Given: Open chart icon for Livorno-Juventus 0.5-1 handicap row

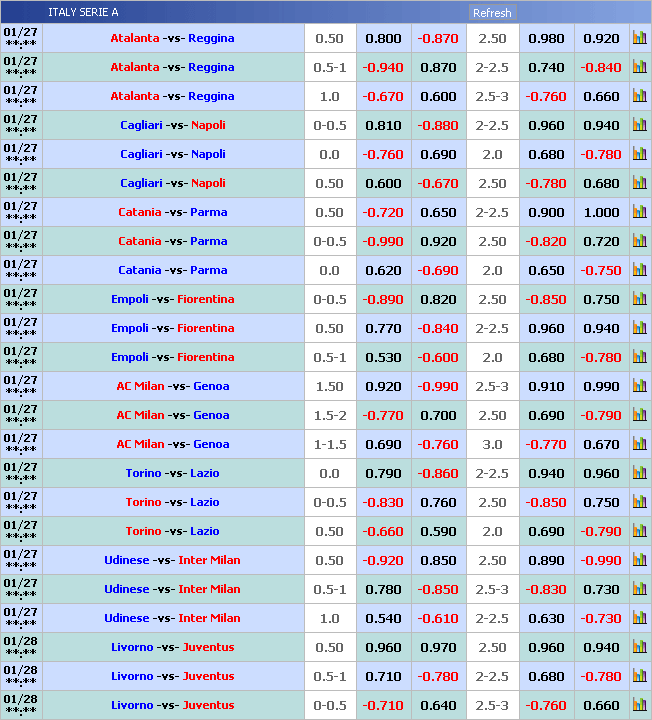Looking at the screenshot, I should click(x=640, y=676).
